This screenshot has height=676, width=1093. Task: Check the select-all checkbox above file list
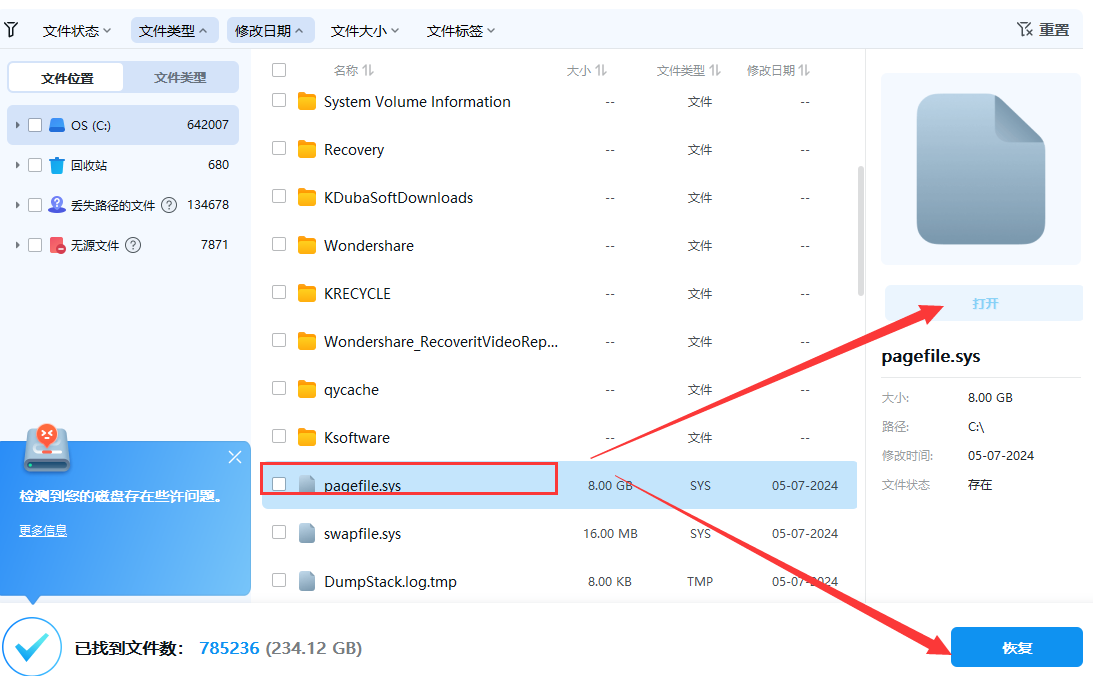pyautogui.click(x=278, y=70)
